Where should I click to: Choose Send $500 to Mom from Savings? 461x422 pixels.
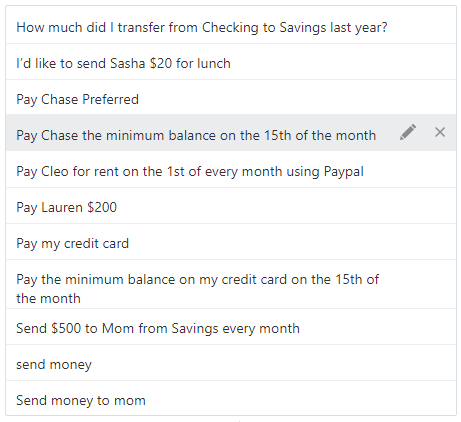231,327
